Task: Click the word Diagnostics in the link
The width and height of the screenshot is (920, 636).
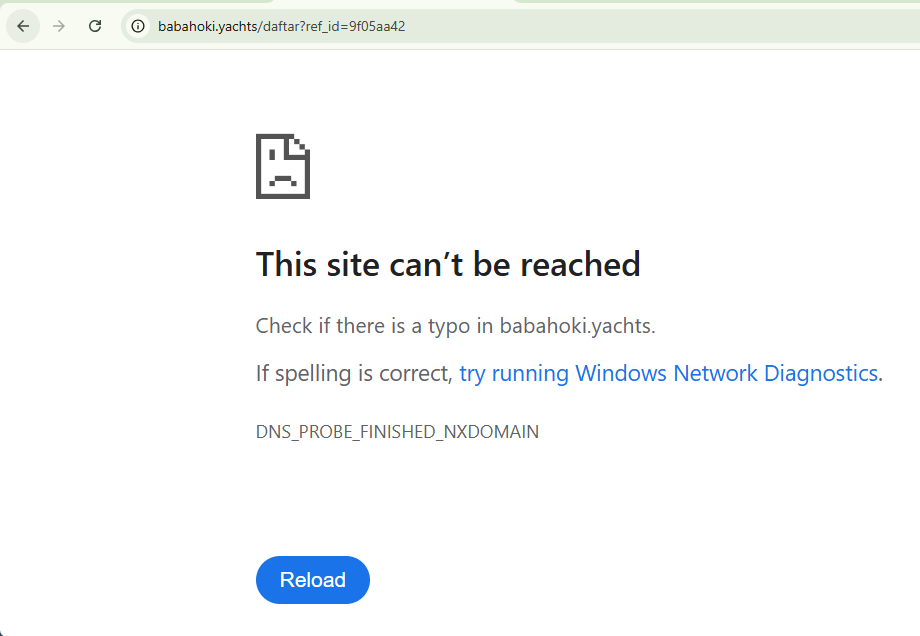Action: coord(821,373)
